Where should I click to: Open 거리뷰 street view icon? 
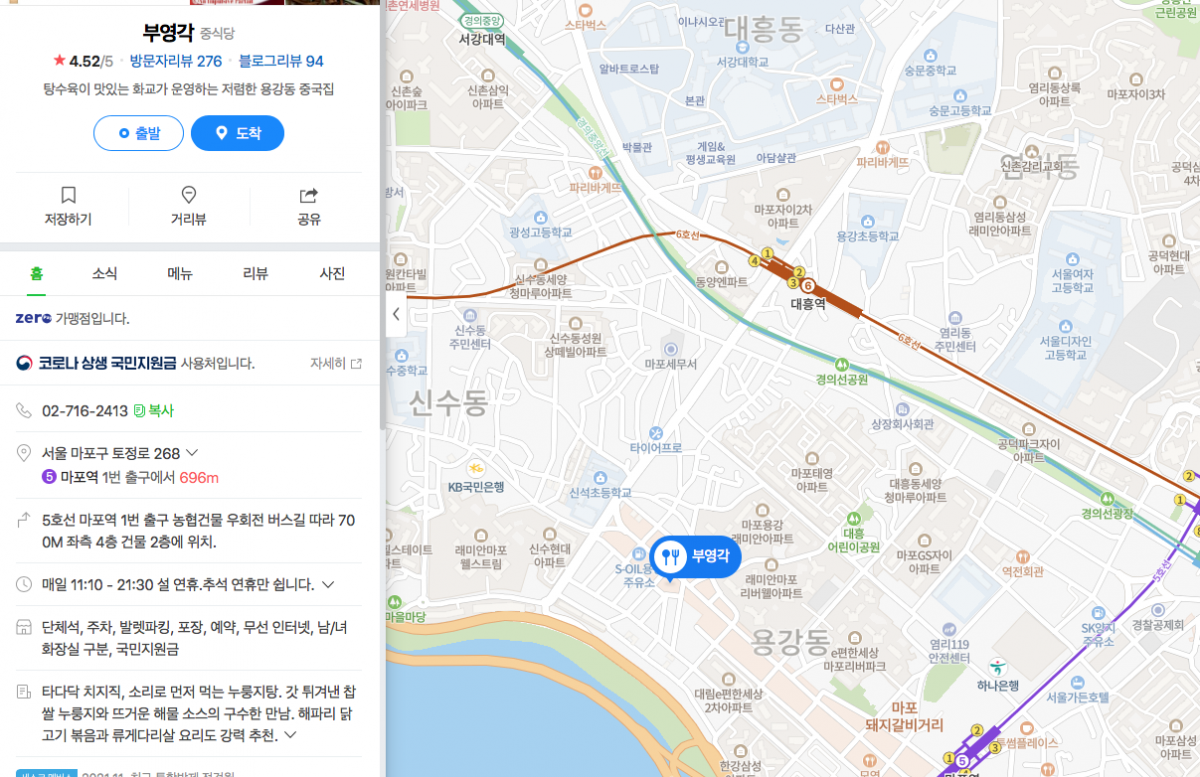tap(188, 195)
